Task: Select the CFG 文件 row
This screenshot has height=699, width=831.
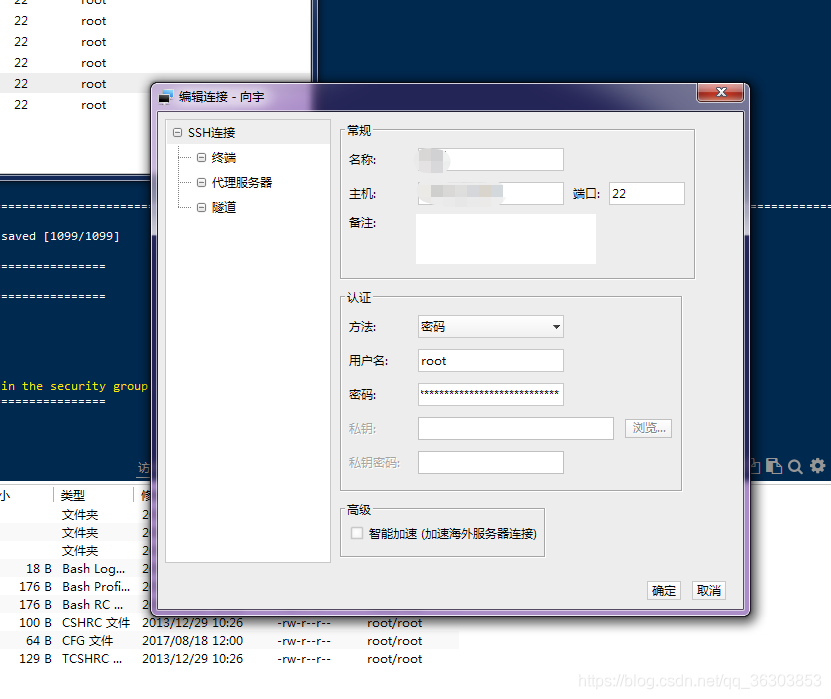Action: point(229,641)
